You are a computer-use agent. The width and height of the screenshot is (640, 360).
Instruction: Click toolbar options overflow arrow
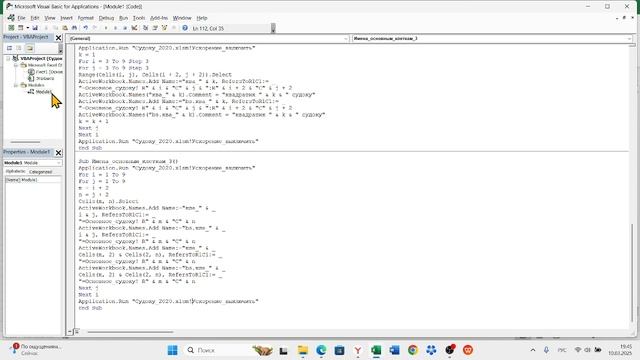click(x=273, y=28)
